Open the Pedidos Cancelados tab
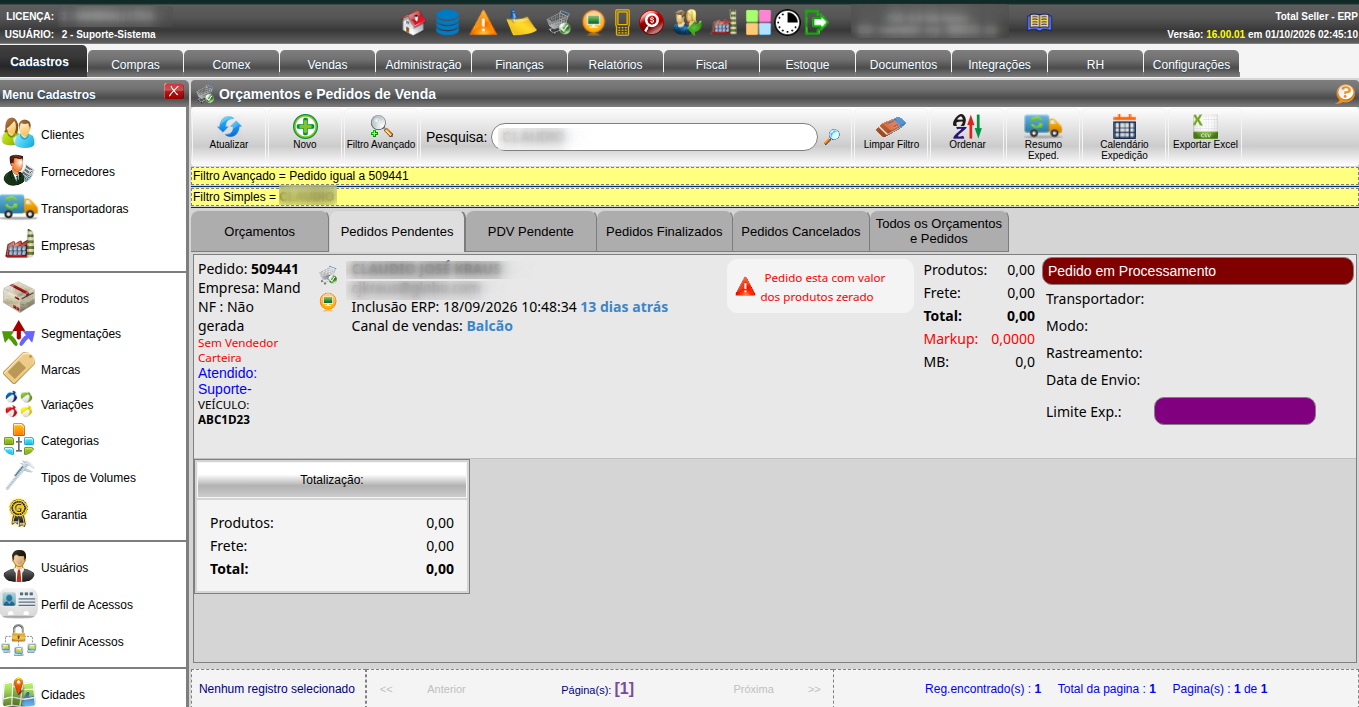Image resolution: width=1359 pixels, height=707 pixels. [801, 231]
